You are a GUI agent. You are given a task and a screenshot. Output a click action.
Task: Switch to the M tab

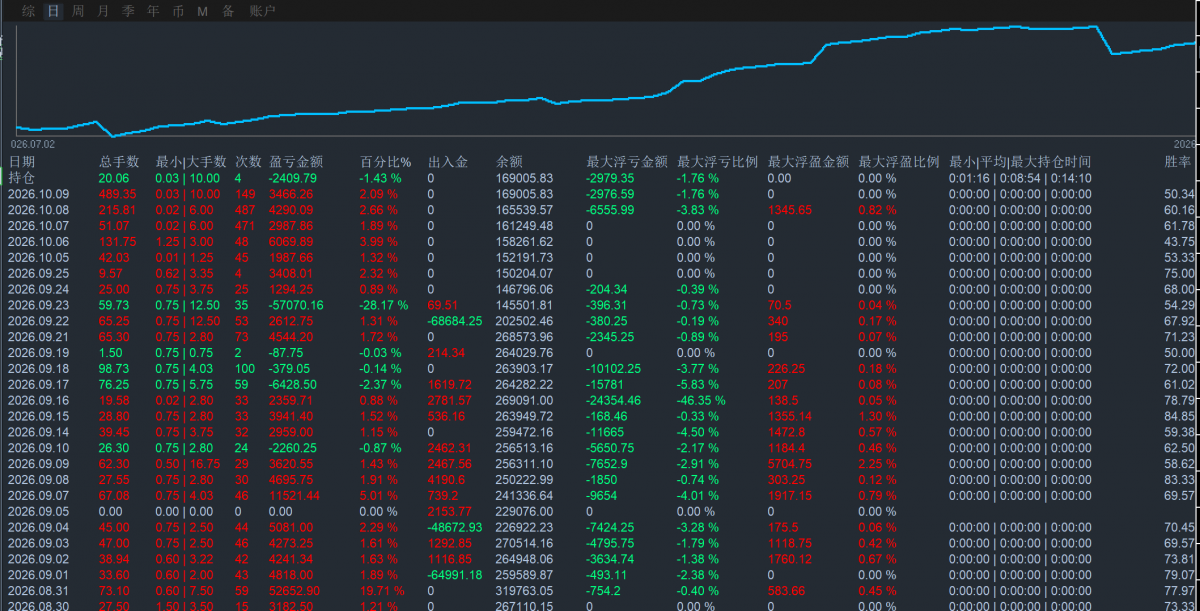point(203,11)
